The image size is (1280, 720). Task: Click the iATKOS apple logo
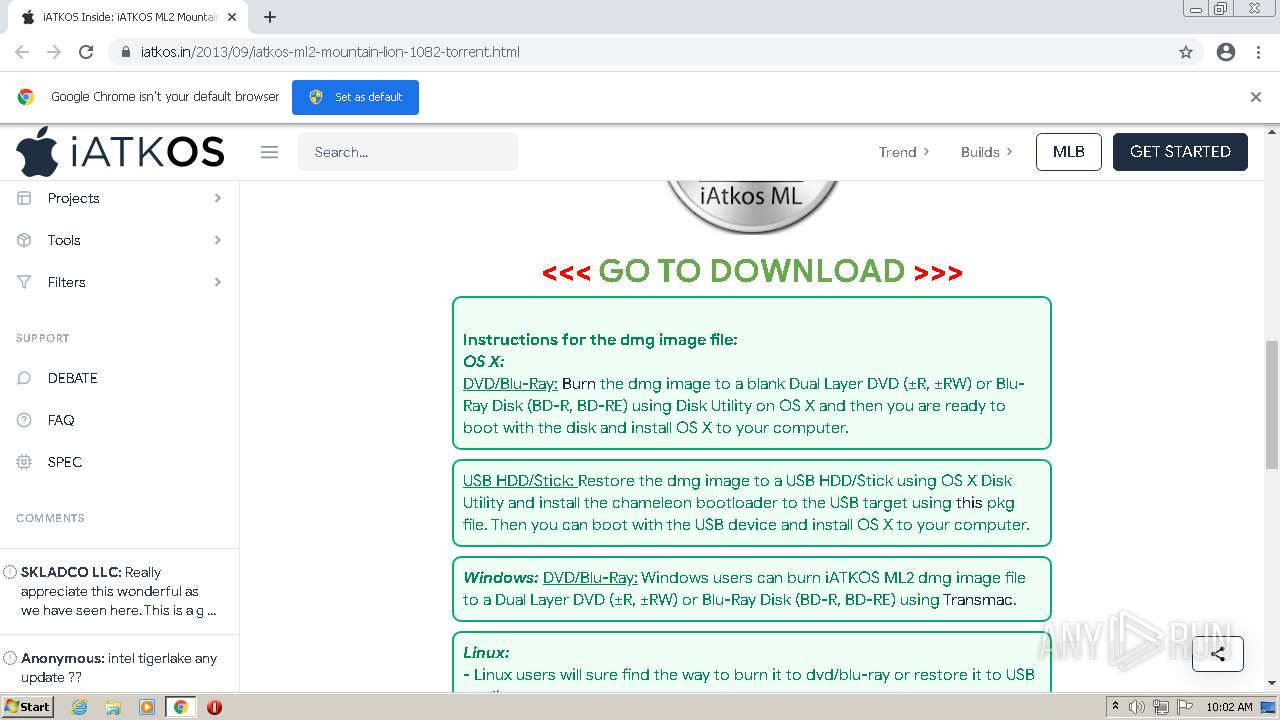(38, 152)
